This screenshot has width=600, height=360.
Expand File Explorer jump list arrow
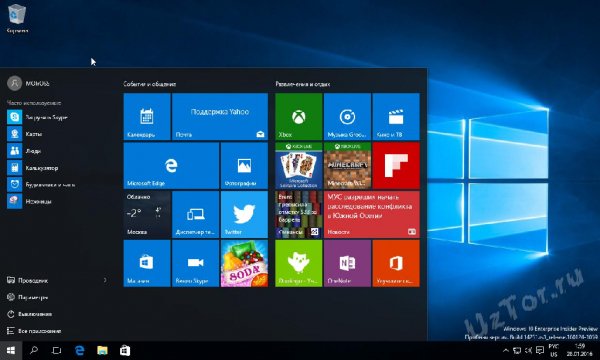105,280
